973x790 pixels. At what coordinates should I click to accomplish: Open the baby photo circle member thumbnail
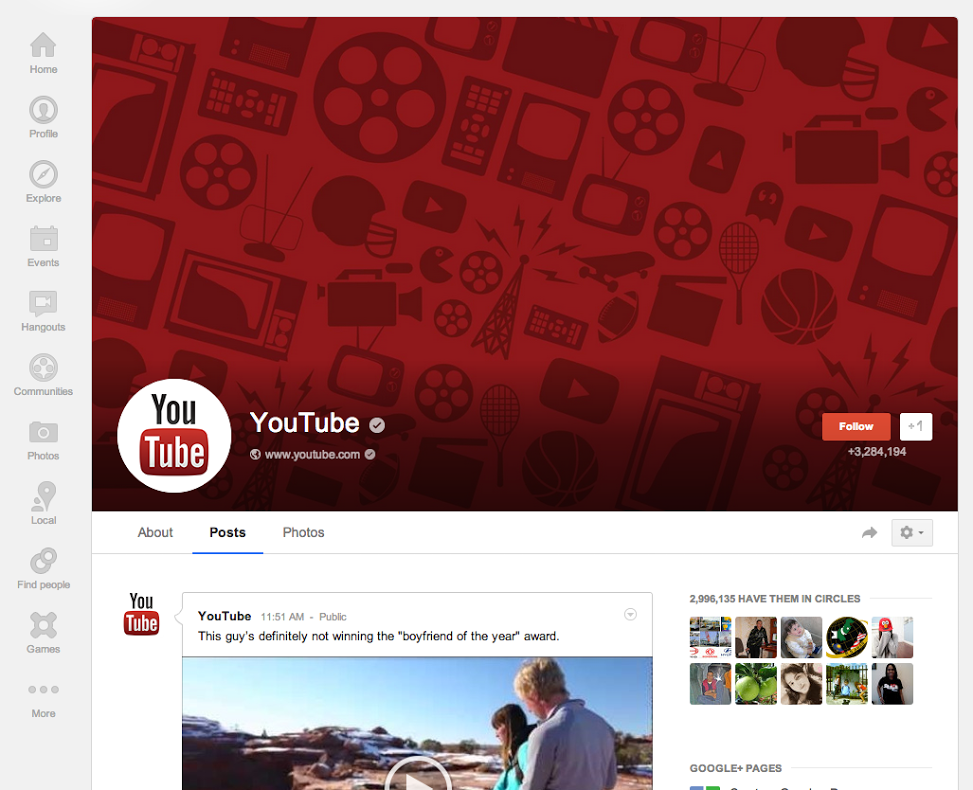point(801,637)
